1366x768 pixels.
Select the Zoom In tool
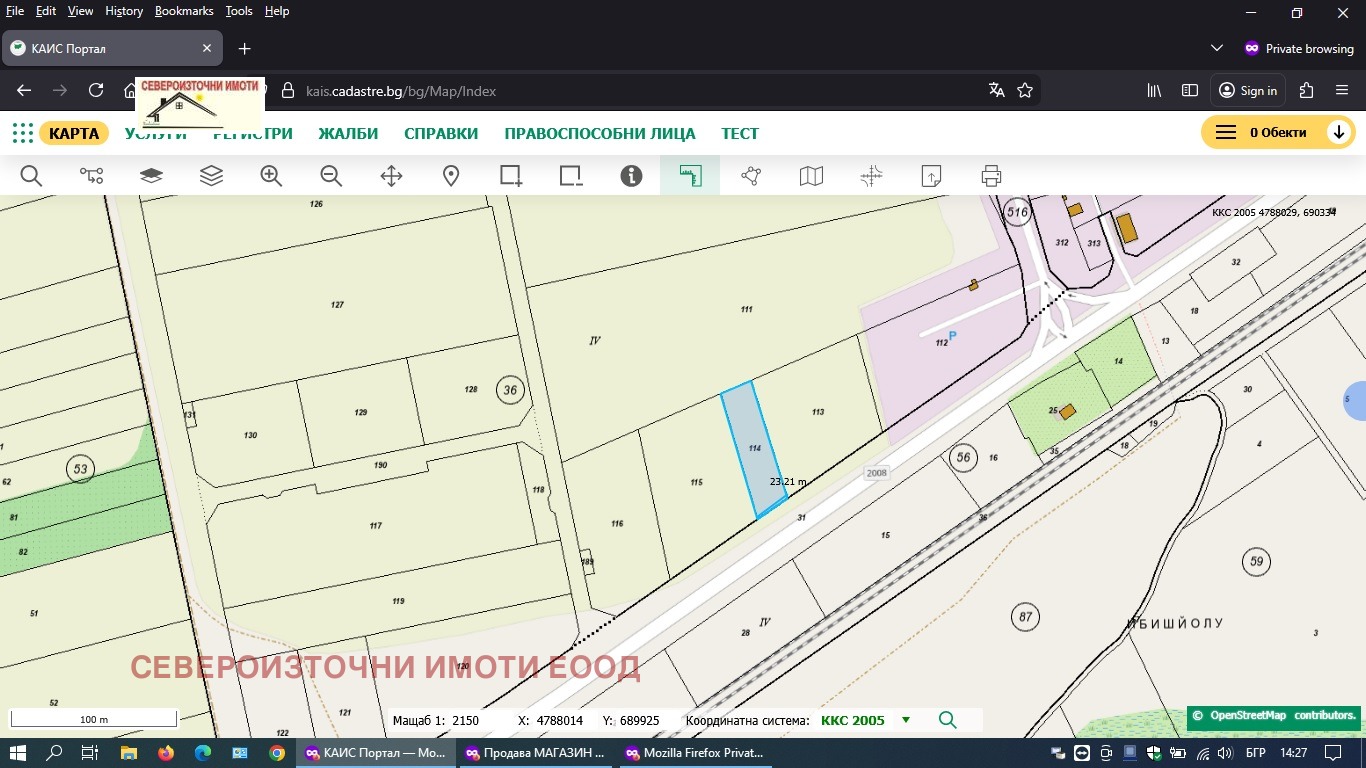(x=271, y=175)
